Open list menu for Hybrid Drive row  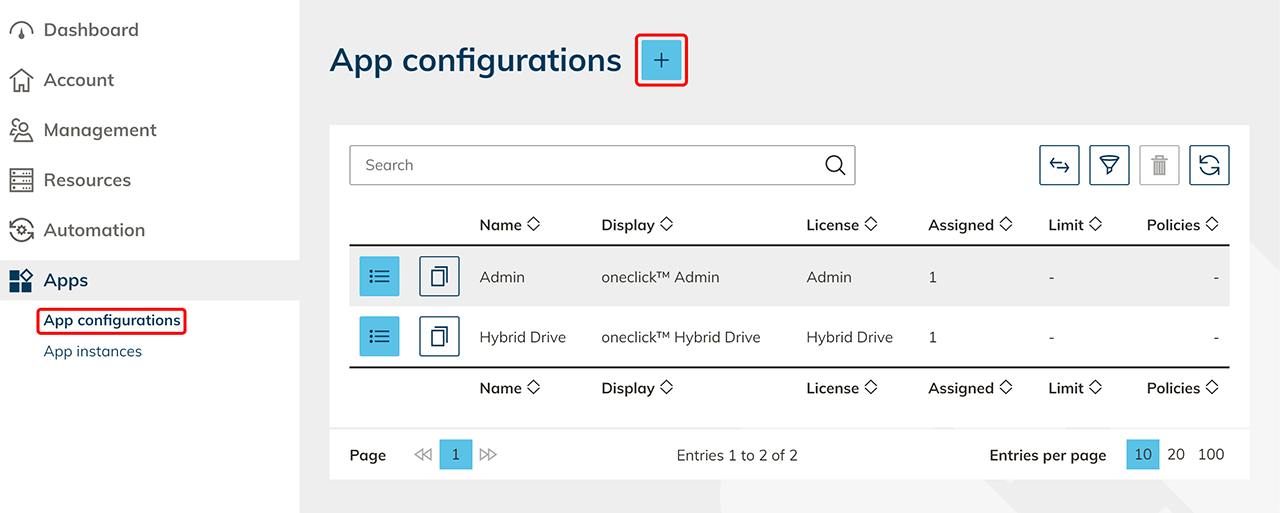[x=379, y=337]
